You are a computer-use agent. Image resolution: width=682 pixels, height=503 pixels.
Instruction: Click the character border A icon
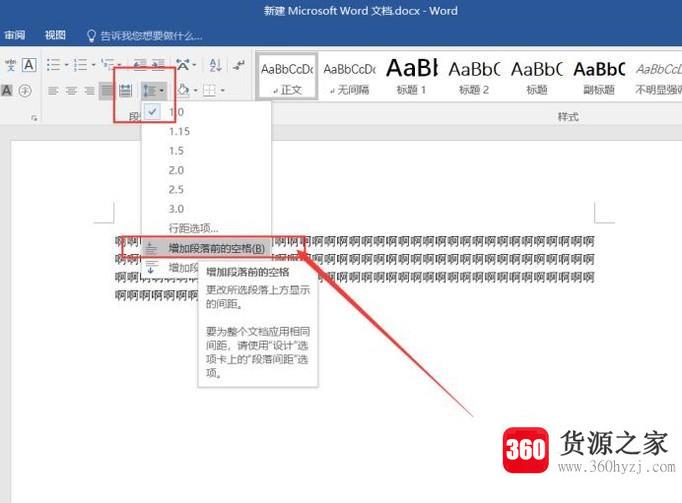point(29,65)
